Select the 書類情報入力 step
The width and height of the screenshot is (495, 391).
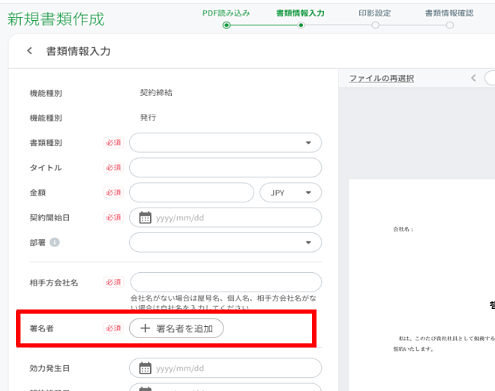[300, 18]
